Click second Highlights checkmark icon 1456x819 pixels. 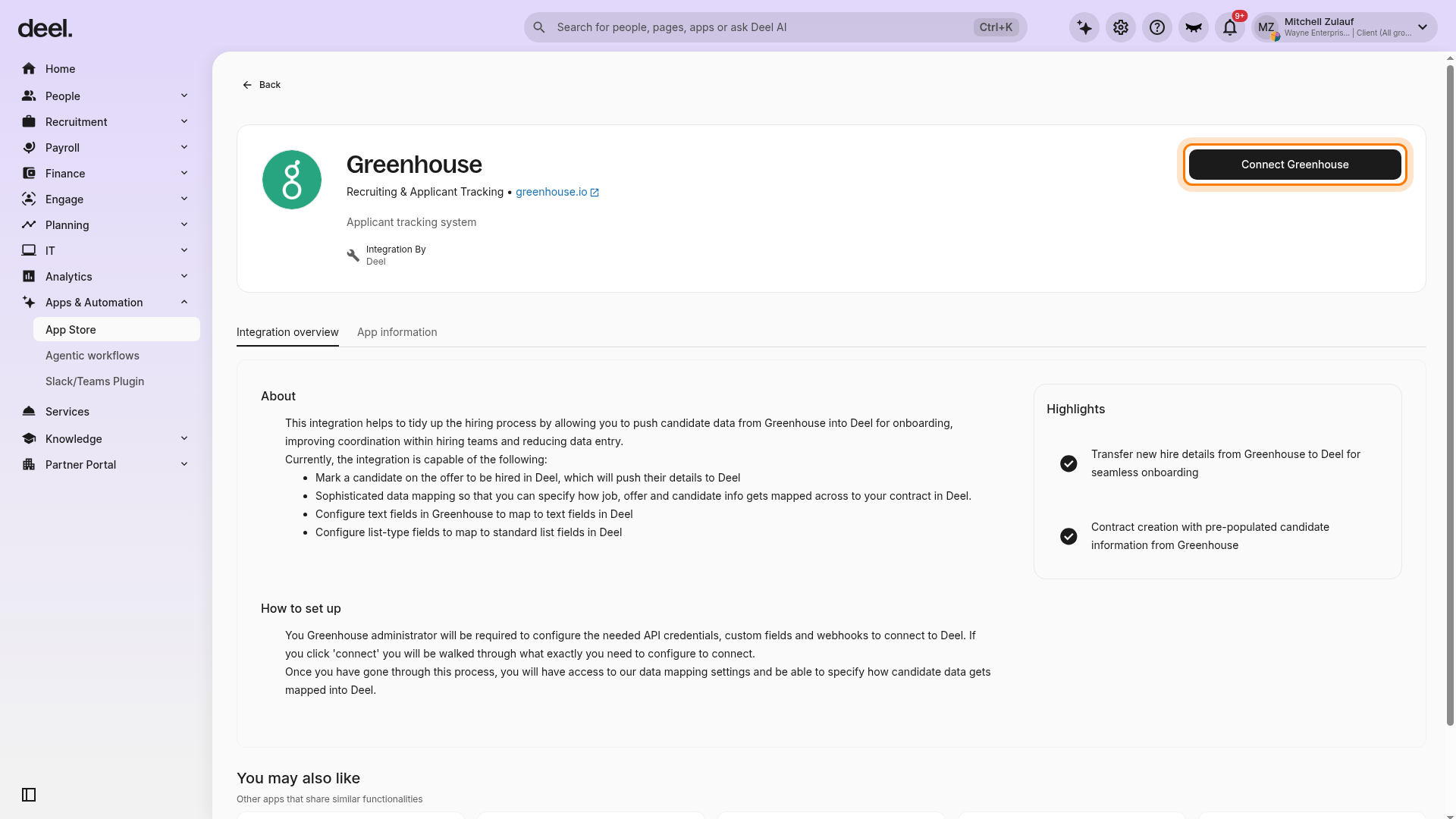(x=1068, y=536)
